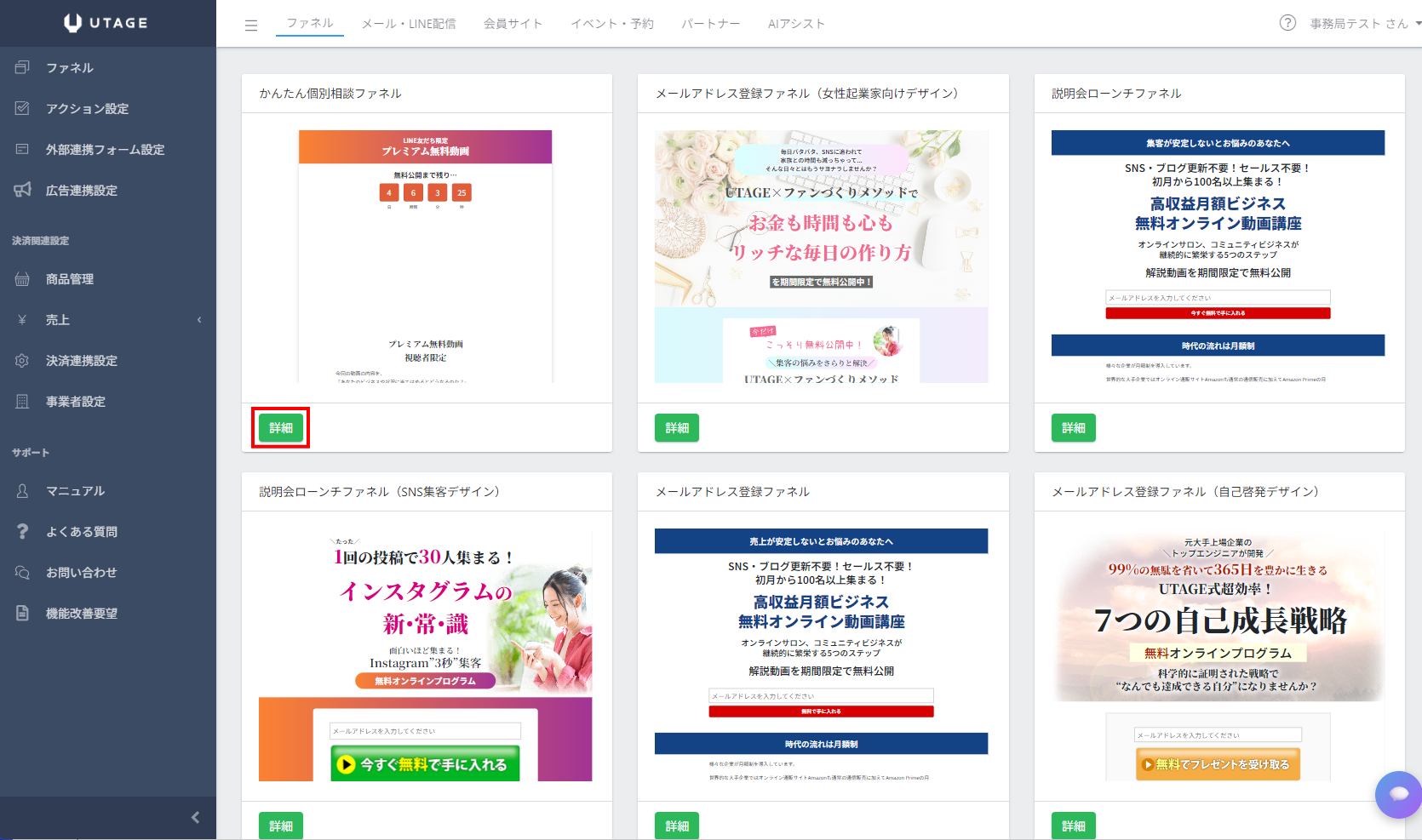Switch to メール・LINE配信 tab
1422x840 pixels.
coord(409,24)
